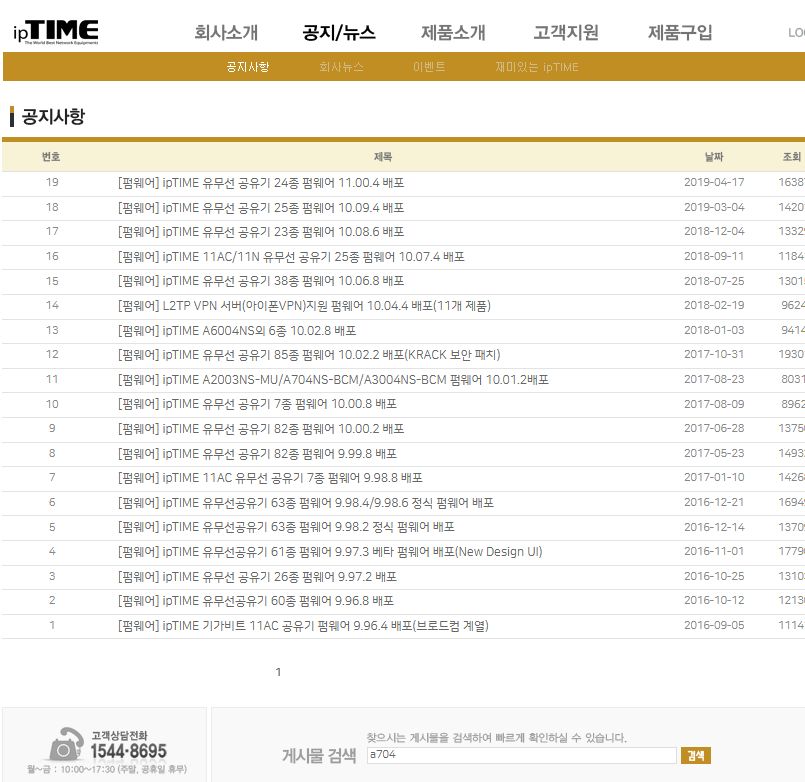Open the 82종 firmware 9.99.8 post
The height and width of the screenshot is (782, 805).
click(x=257, y=453)
